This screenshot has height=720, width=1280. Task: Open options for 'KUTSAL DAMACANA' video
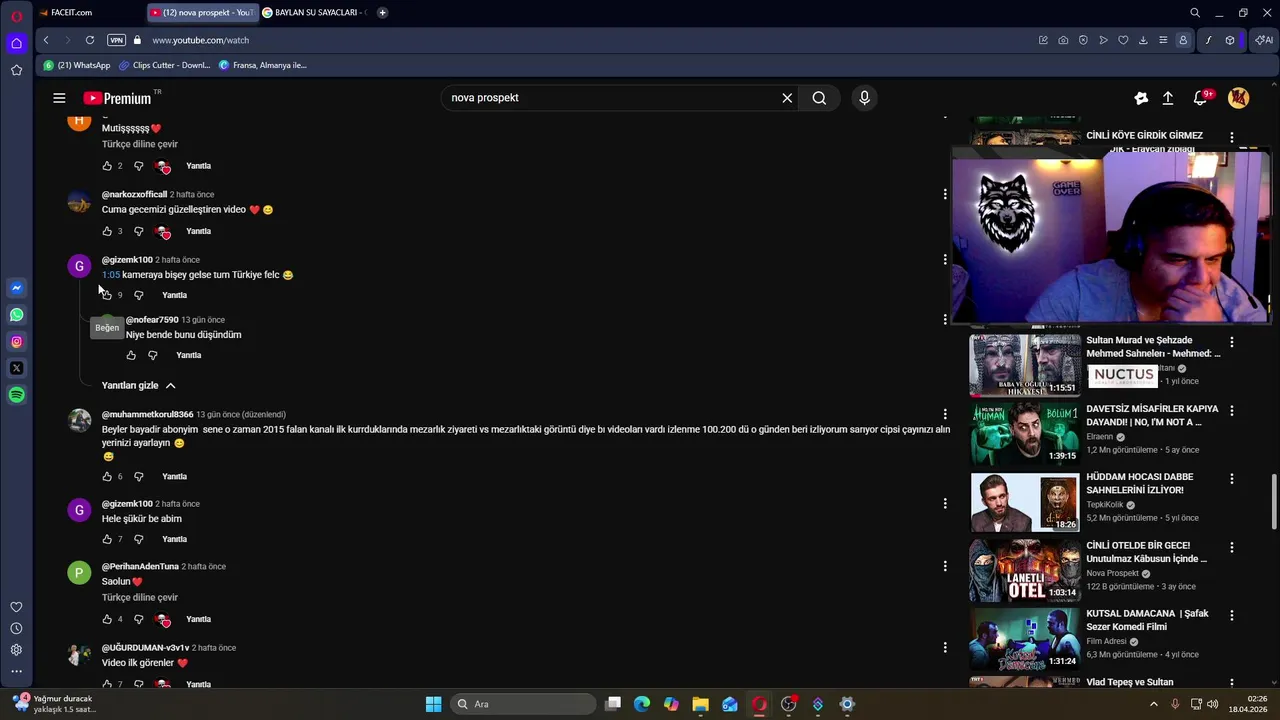1232,615
